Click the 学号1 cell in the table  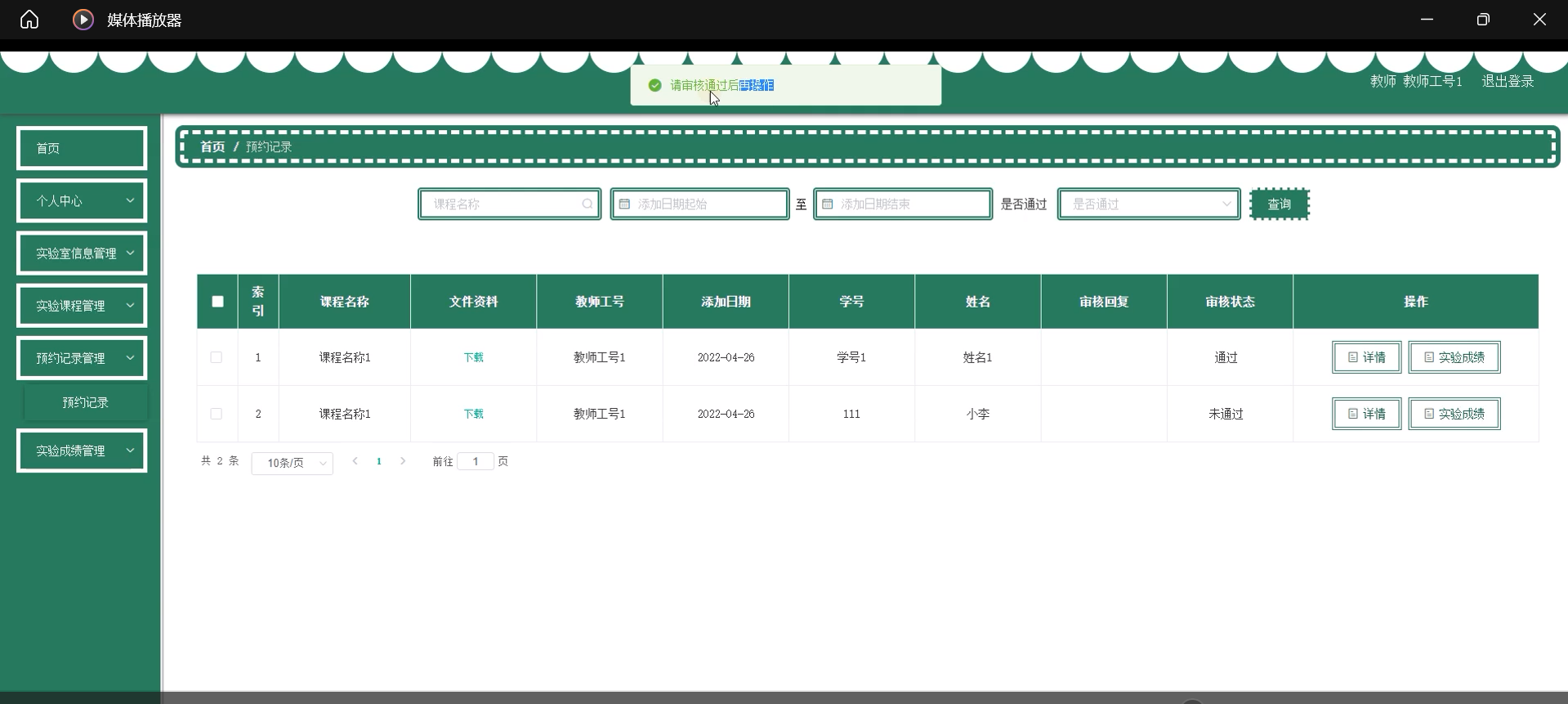coord(851,357)
